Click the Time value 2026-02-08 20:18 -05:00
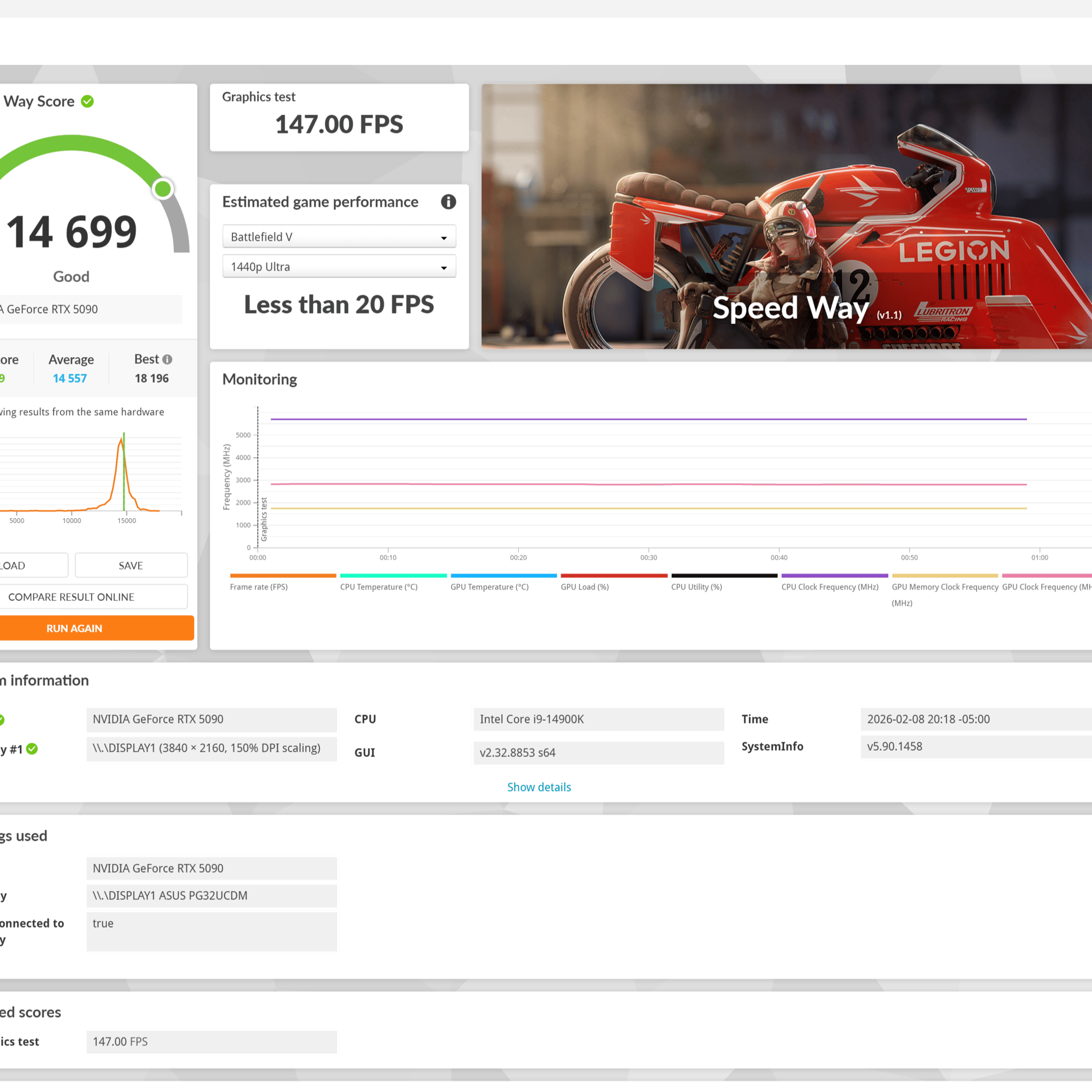This screenshot has width=1092, height=1092. point(976,719)
